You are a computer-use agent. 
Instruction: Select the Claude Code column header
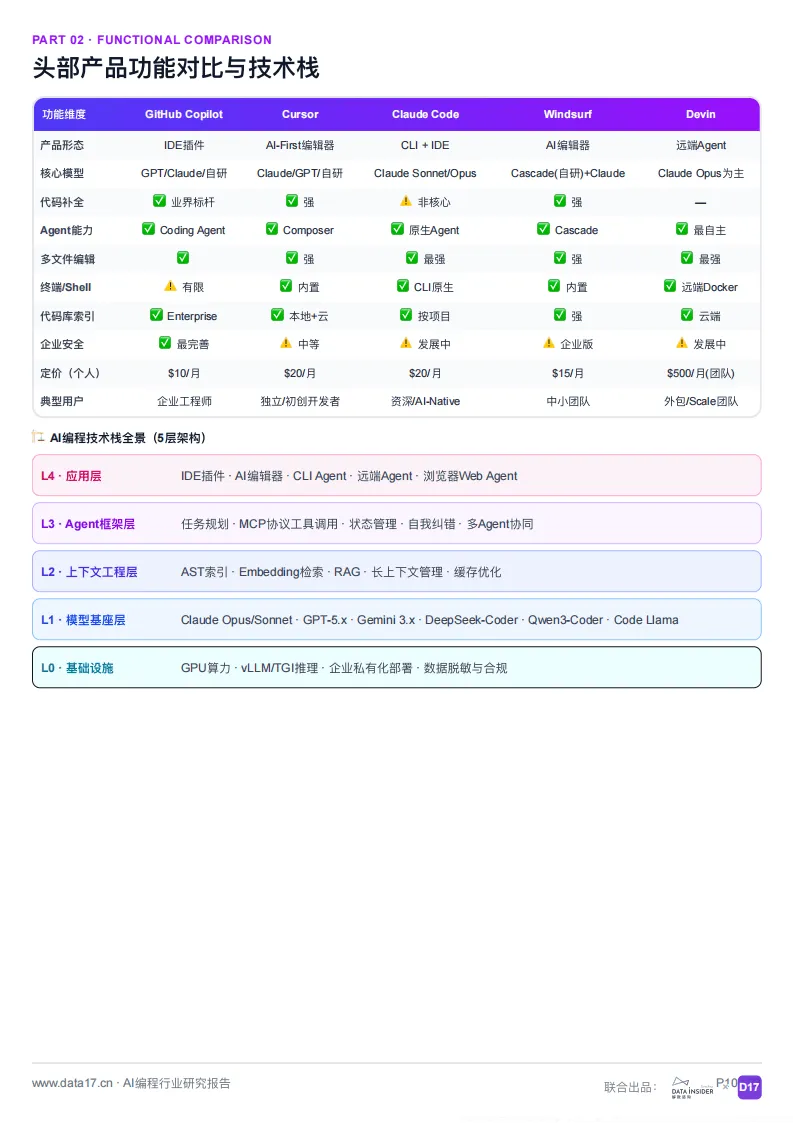pos(426,114)
